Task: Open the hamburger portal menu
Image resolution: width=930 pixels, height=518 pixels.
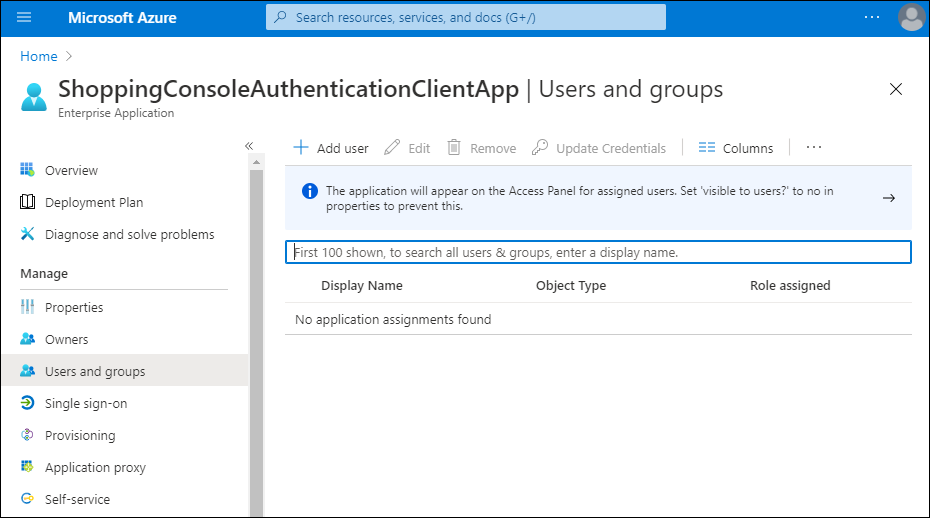Action: point(24,17)
